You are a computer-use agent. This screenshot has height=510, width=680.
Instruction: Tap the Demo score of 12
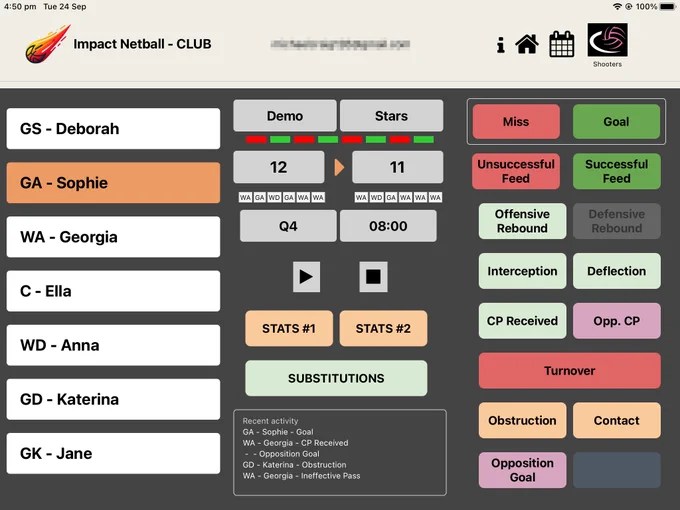[278, 167]
